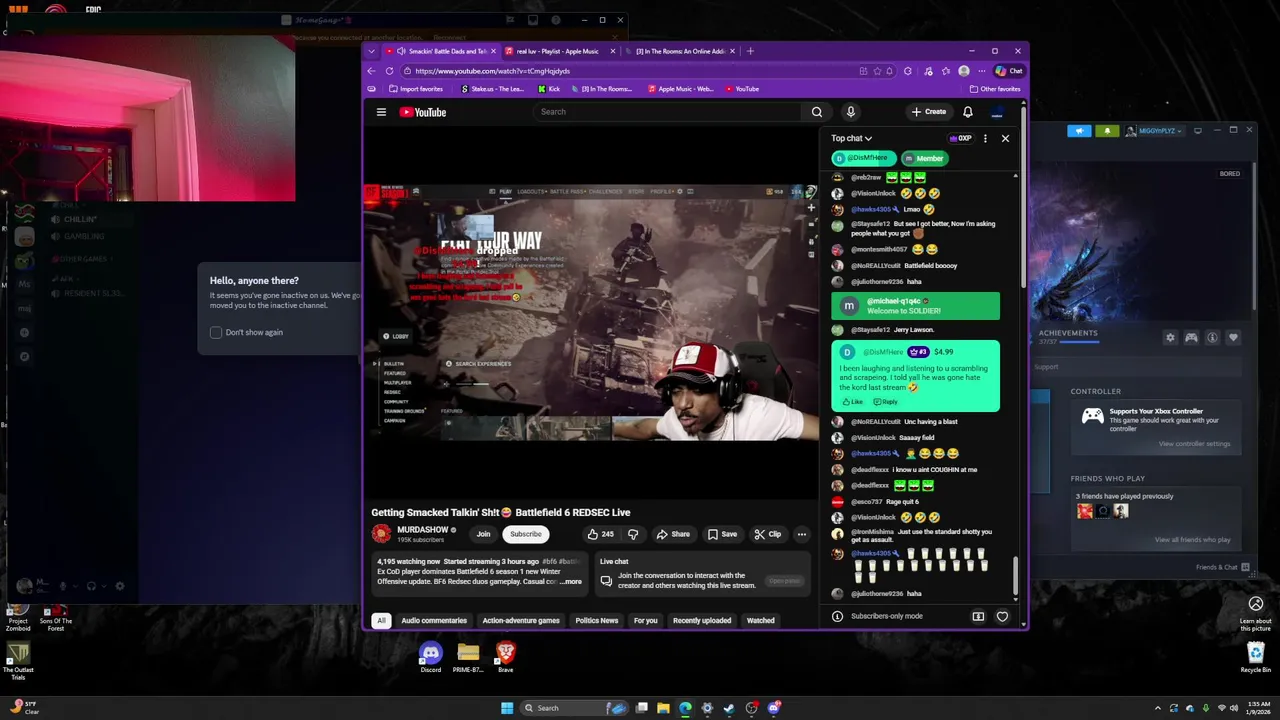Viewport: 1280px width, 720px height.
Task: Send a heart reaction in chat
Action: pyautogui.click(x=1002, y=616)
